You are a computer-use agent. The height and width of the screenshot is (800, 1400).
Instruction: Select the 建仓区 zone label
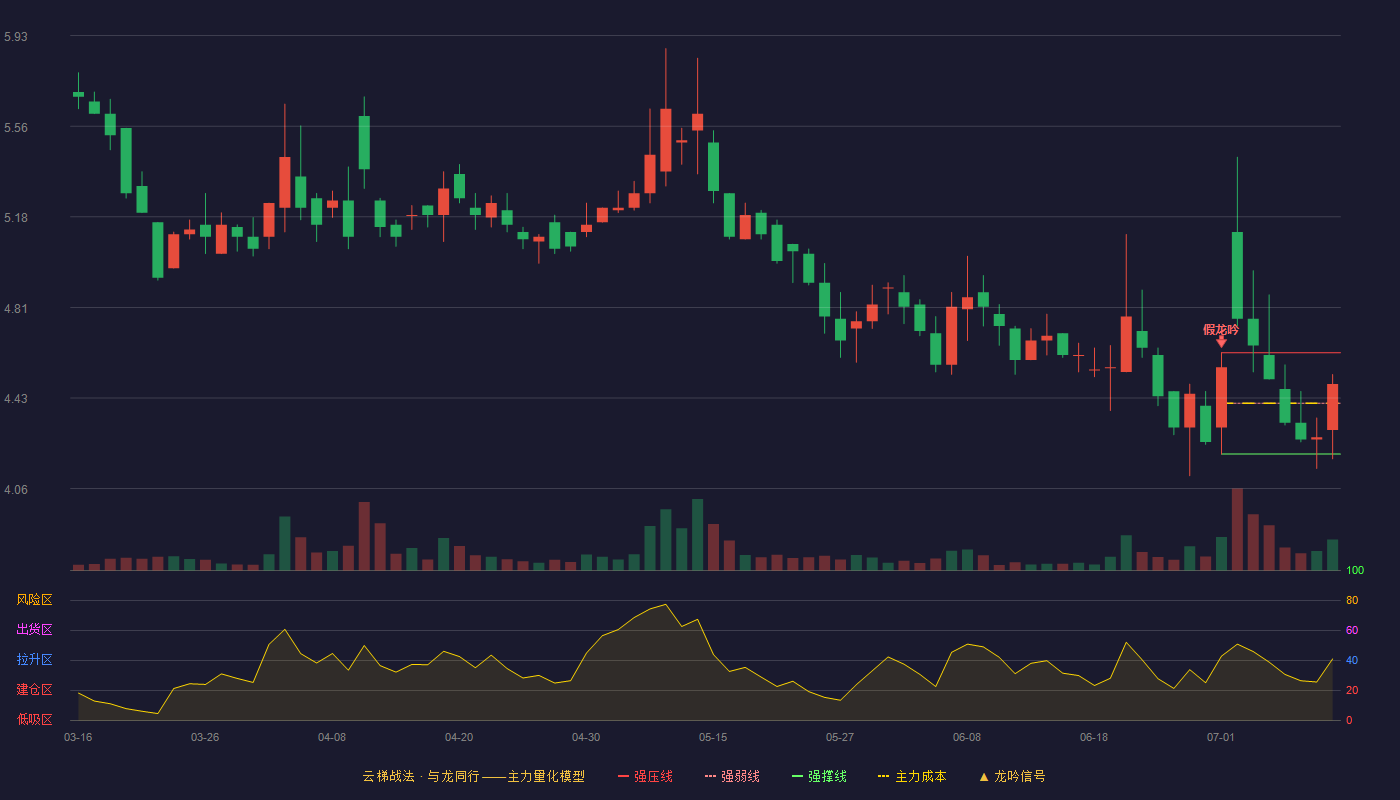coord(34,690)
